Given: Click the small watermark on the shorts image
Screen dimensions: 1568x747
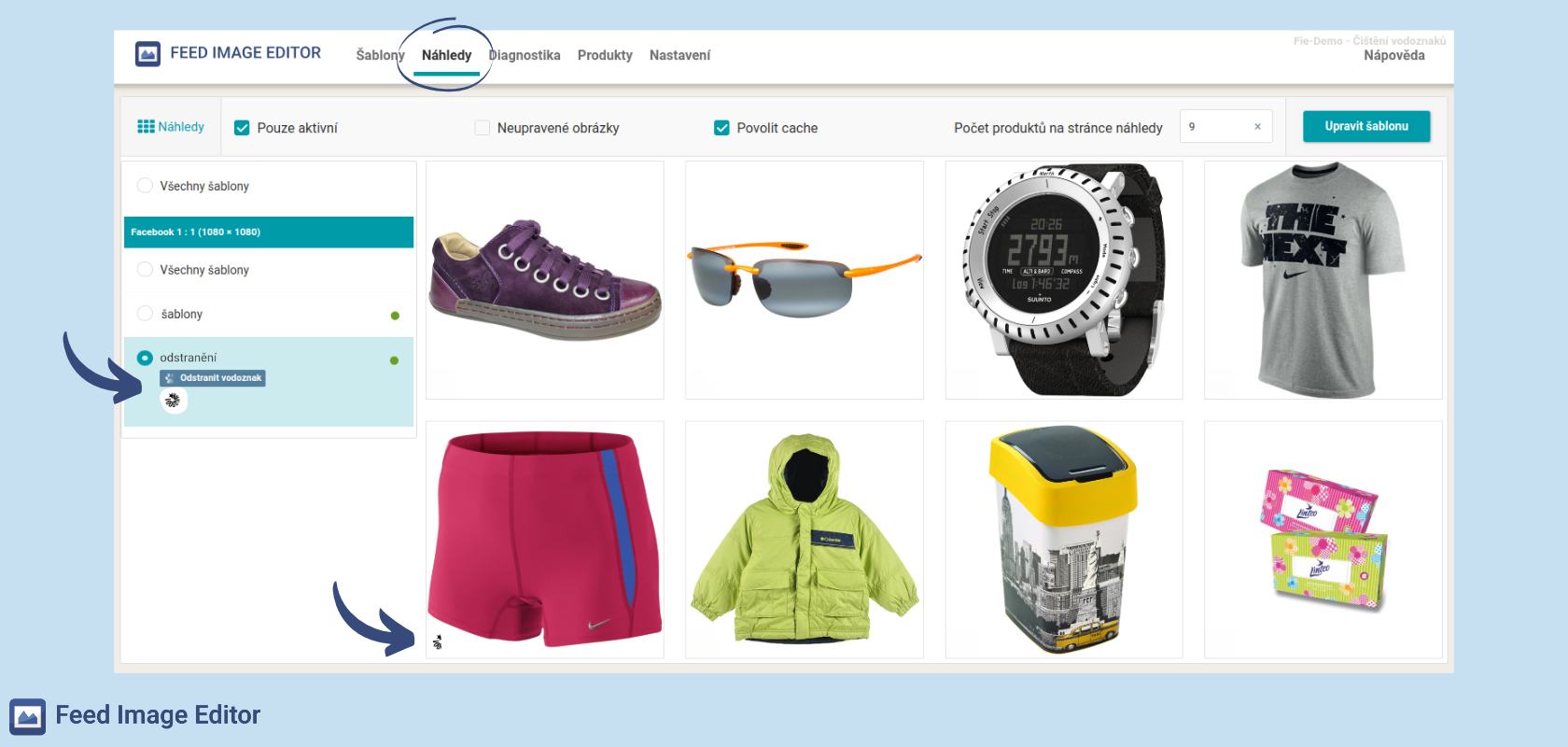Looking at the screenshot, I should point(438,641).
